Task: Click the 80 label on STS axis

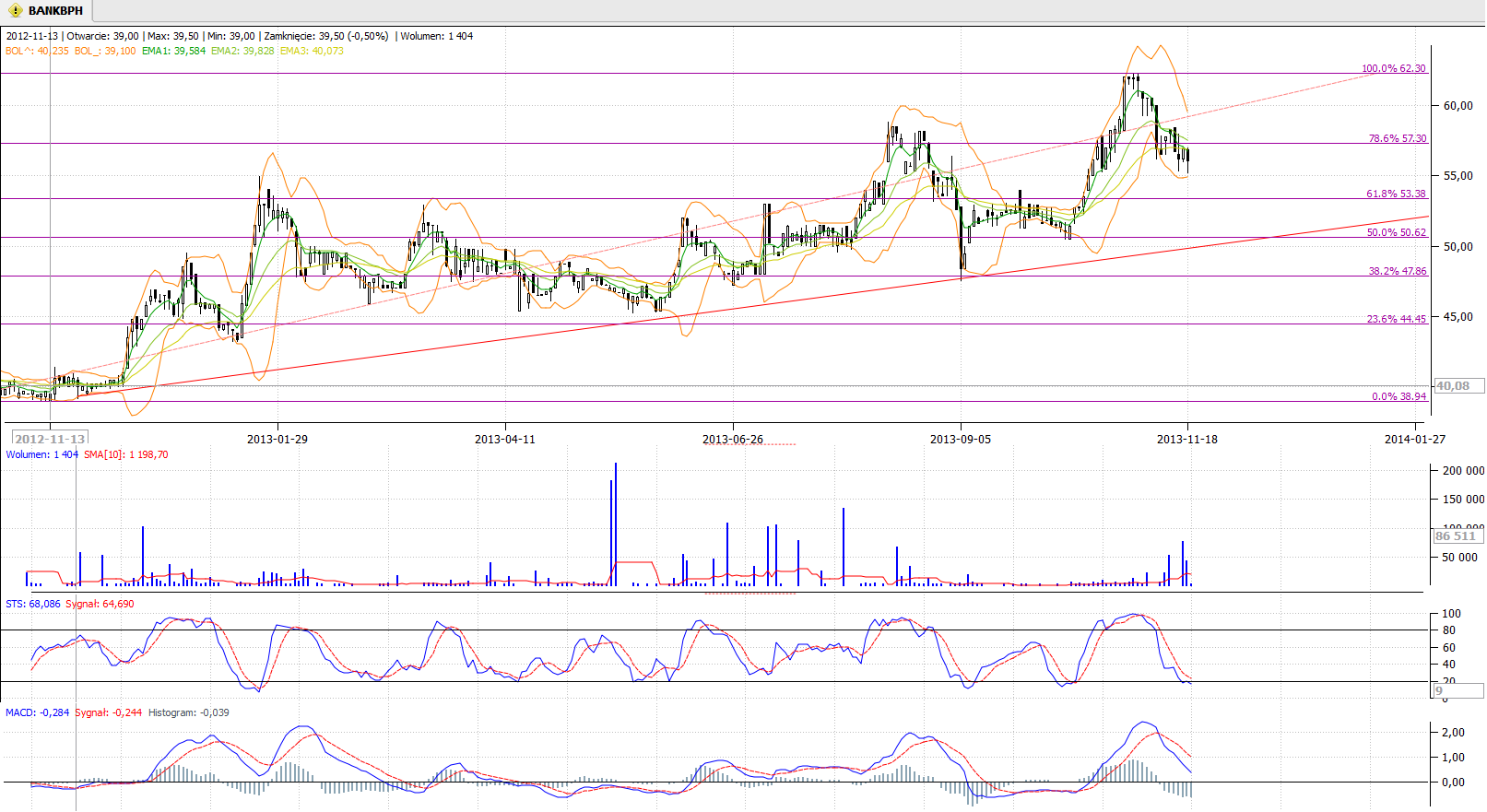Action: 1449,630
